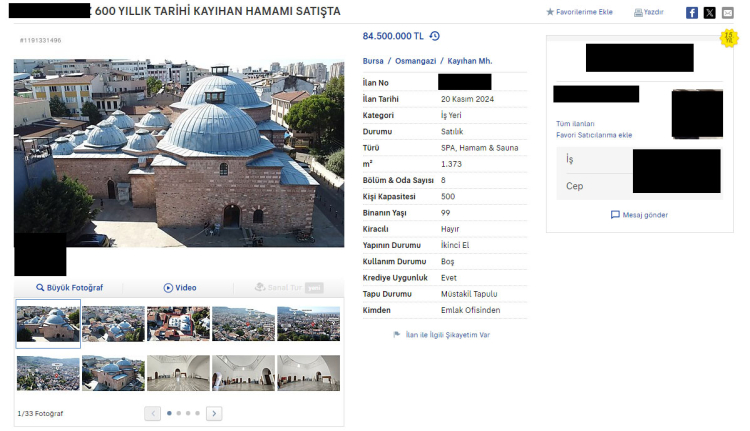Share listing by email envelope icon
Image resolution: width=750 pixels, height=431 pixels.
pyautogui.click(x=727, y=12)
